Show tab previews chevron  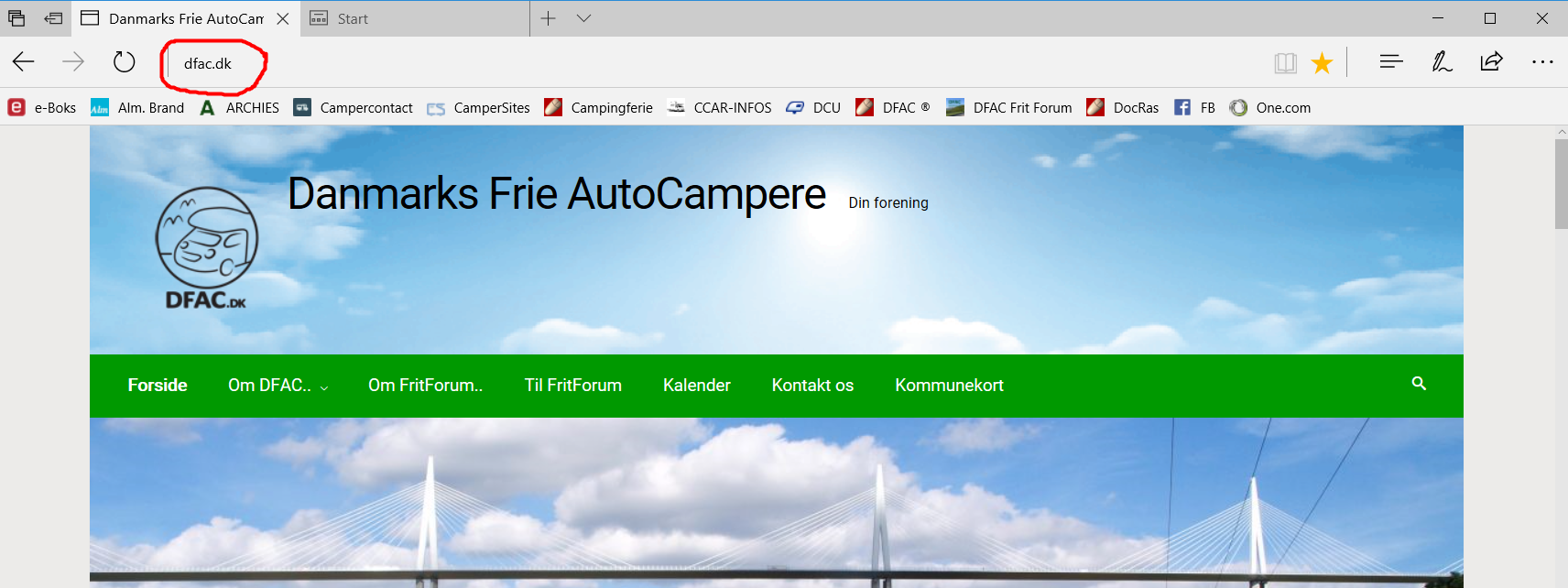(583, 18)
